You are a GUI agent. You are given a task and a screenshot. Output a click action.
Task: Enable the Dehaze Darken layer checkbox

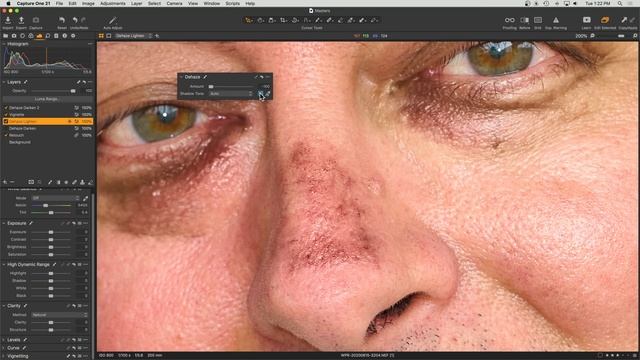[6, 129]
